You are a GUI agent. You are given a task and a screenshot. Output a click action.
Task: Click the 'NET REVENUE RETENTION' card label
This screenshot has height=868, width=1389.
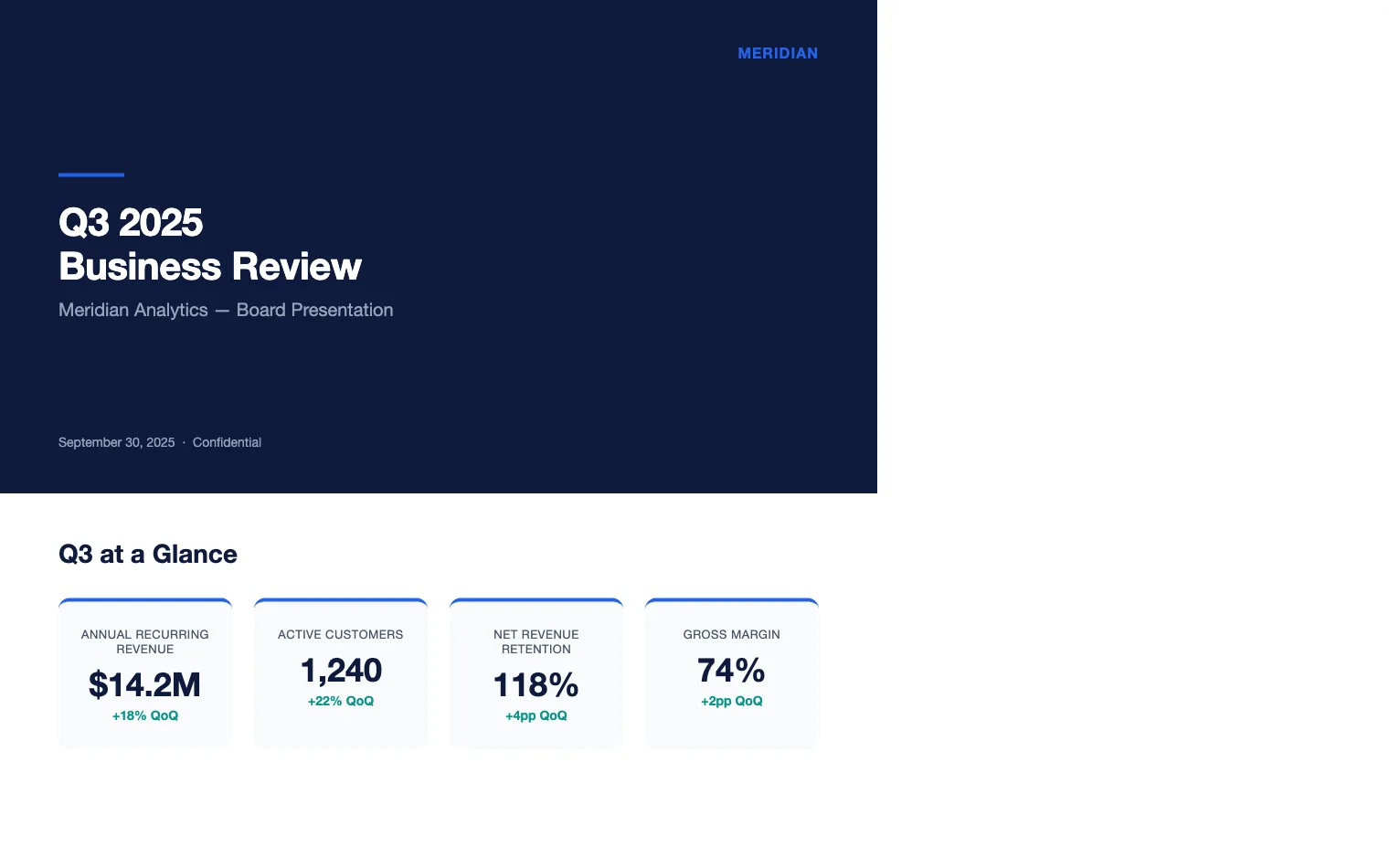click(x=536, y=641)
